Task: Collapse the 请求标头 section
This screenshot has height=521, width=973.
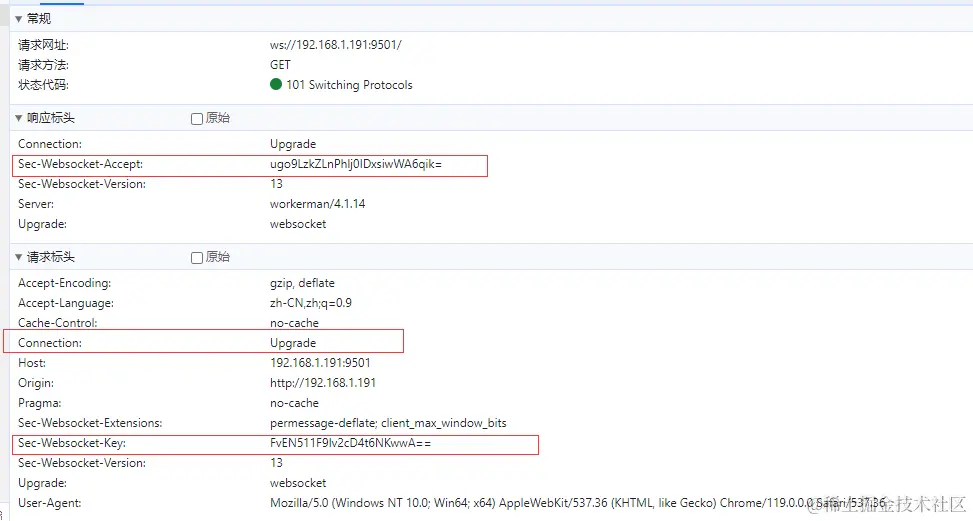Action: click(19, 257)
